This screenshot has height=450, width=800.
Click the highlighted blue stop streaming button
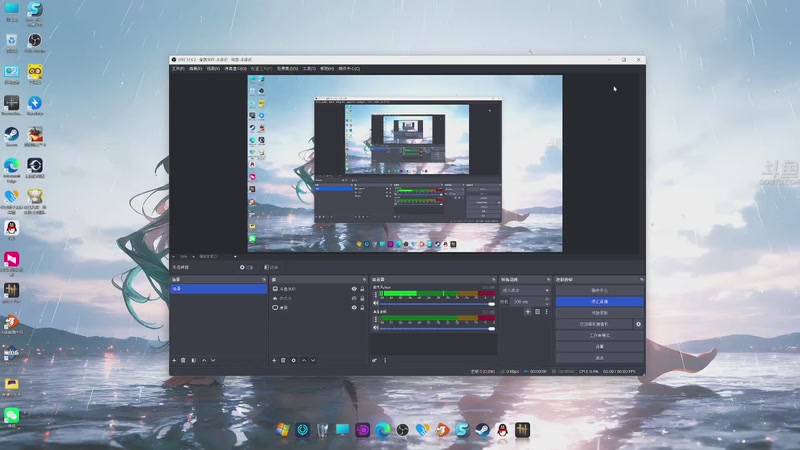599,302
